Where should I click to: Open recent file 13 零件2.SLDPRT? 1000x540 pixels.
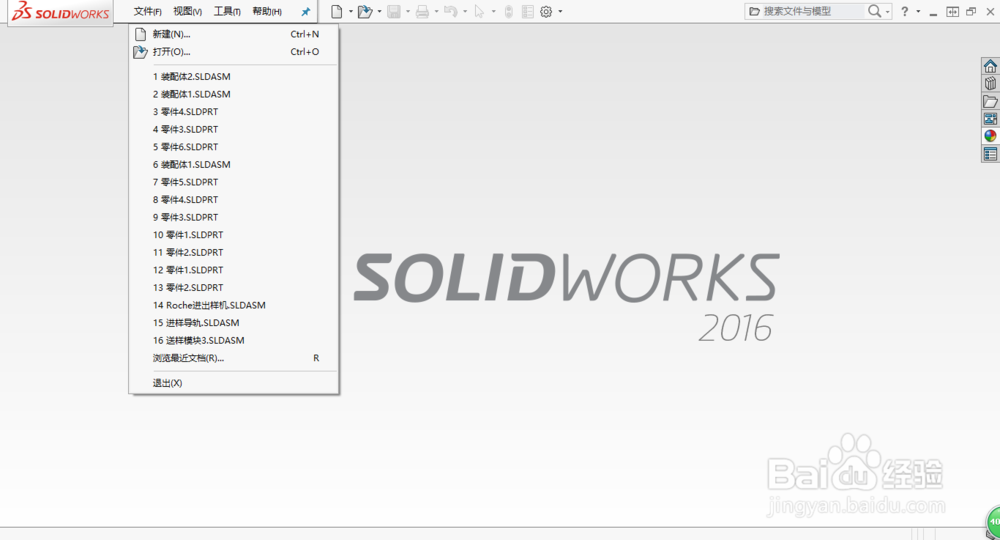(233, 288)
